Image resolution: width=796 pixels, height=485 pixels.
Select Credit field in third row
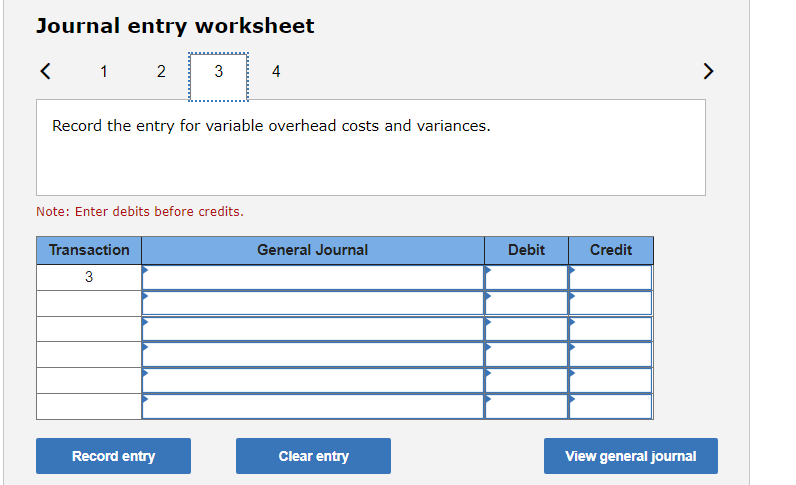click(611, 329)
